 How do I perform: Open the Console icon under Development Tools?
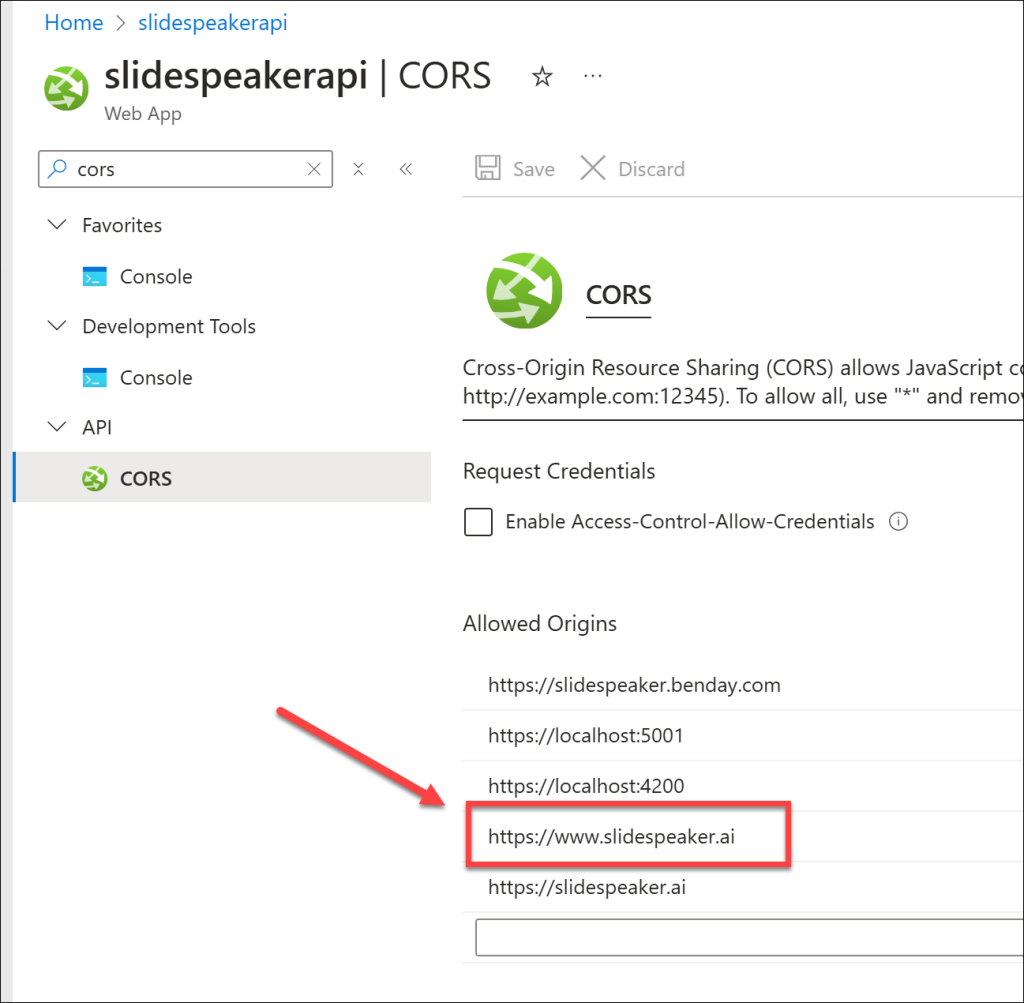(95, 377)
